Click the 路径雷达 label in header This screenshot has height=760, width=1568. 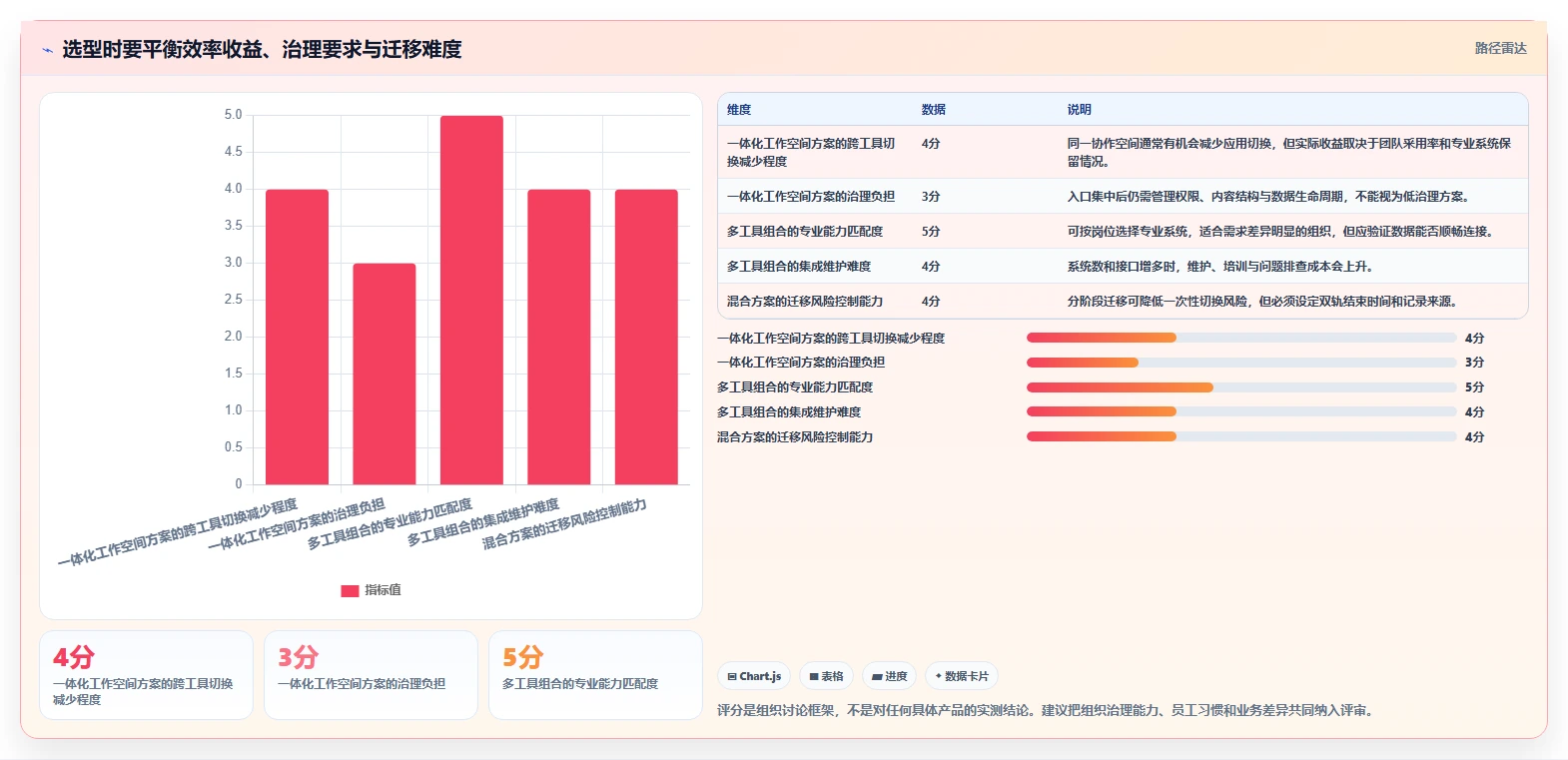tap(1500, 48)
